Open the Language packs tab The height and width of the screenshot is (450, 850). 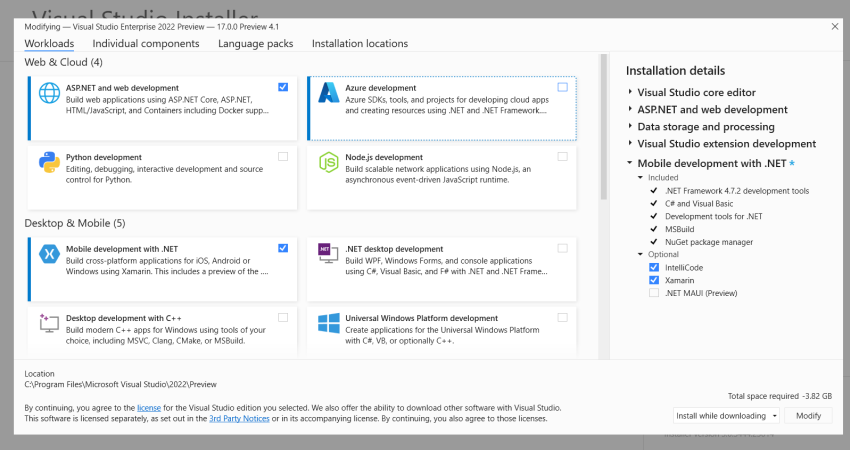click(x=255, y=43)
